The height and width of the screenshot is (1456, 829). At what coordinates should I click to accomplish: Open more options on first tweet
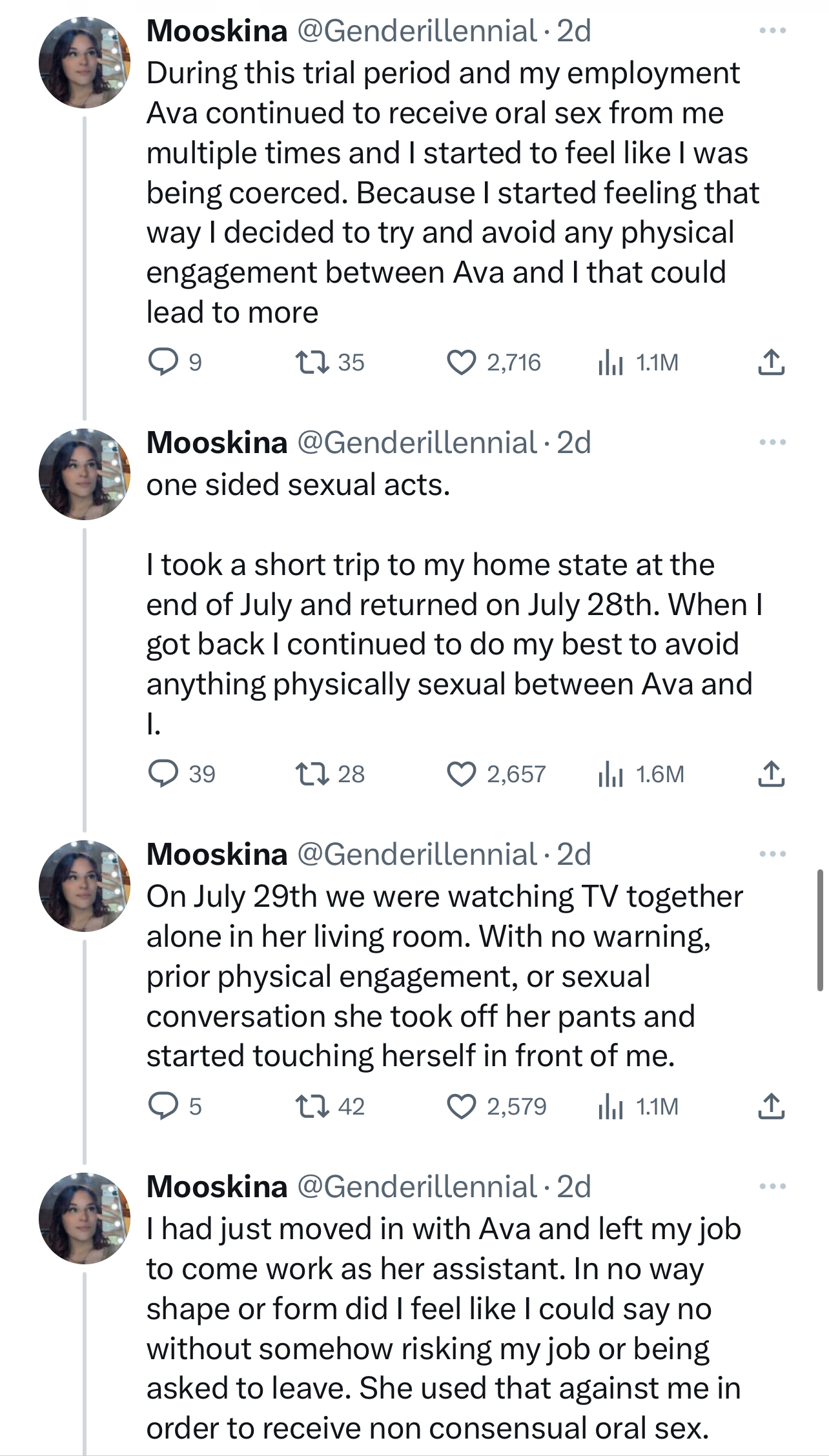coord(773,30)
